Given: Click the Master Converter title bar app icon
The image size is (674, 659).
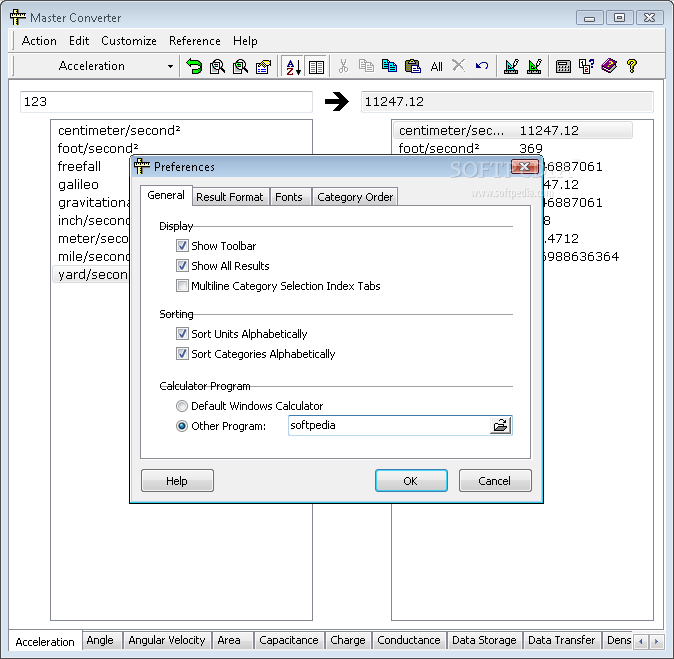Looking at the screenshot, I should tap(18, 17).
